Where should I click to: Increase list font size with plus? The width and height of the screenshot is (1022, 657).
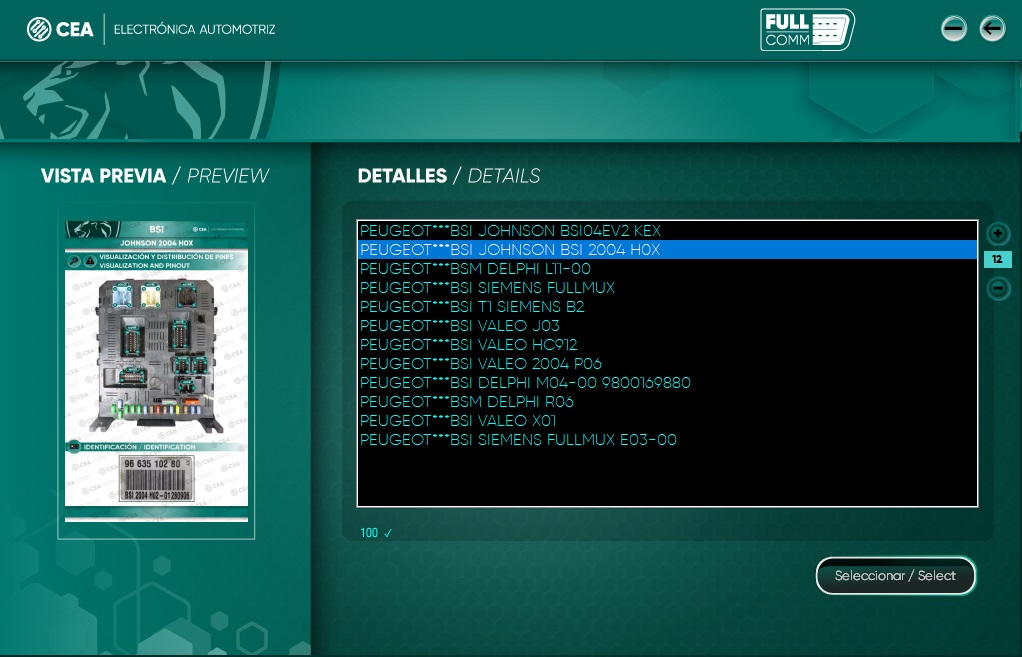pos(997,234)
